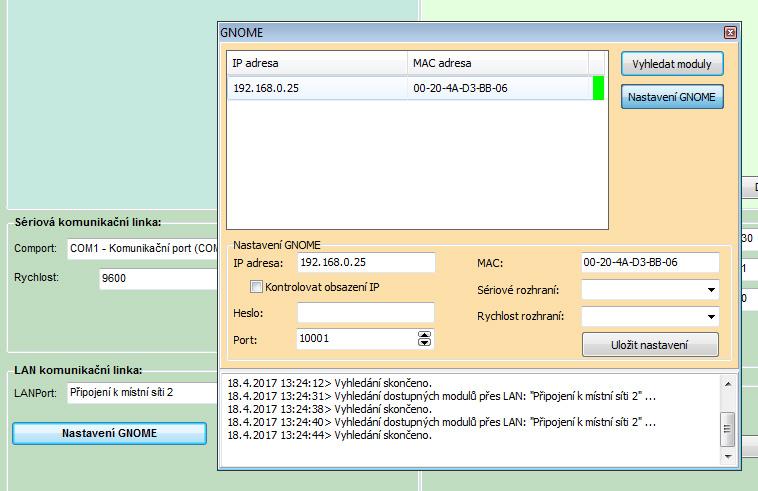Click the MAC address input field
Image resolution: width=758 pixels, height=491 pixels.
click(650, 262)
